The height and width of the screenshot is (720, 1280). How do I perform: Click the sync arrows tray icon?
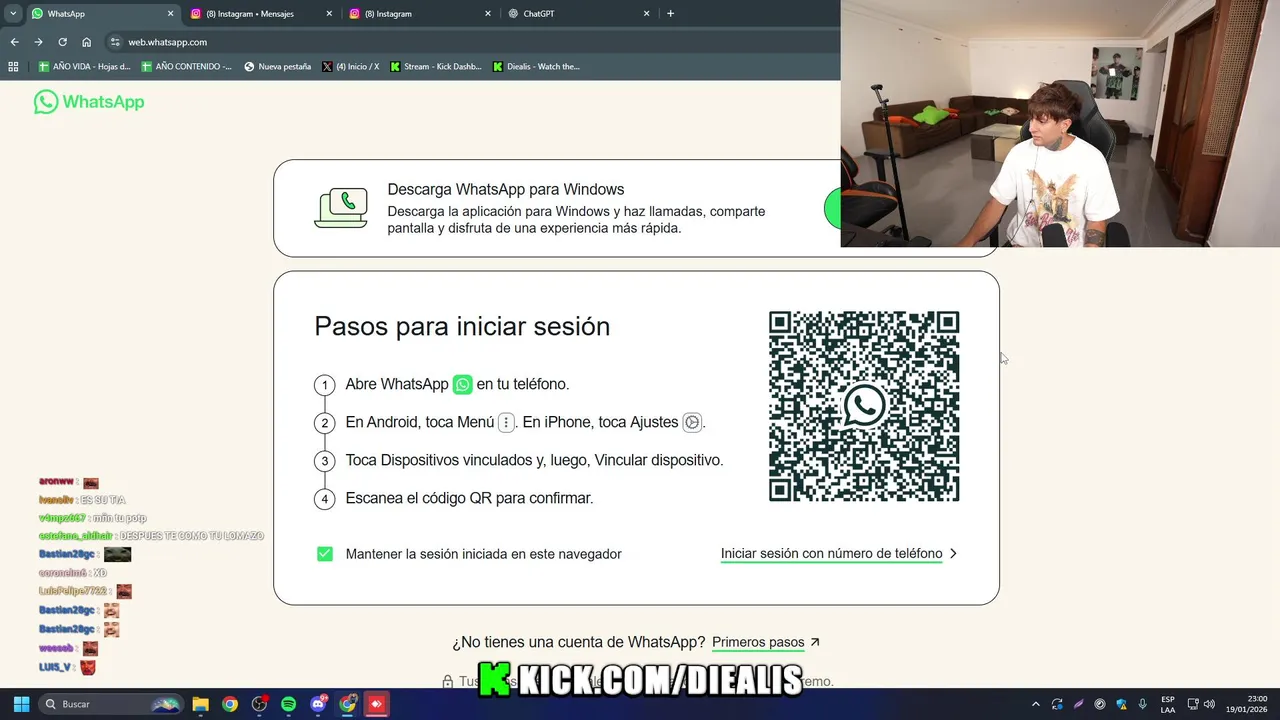[x=1057, y=704]
